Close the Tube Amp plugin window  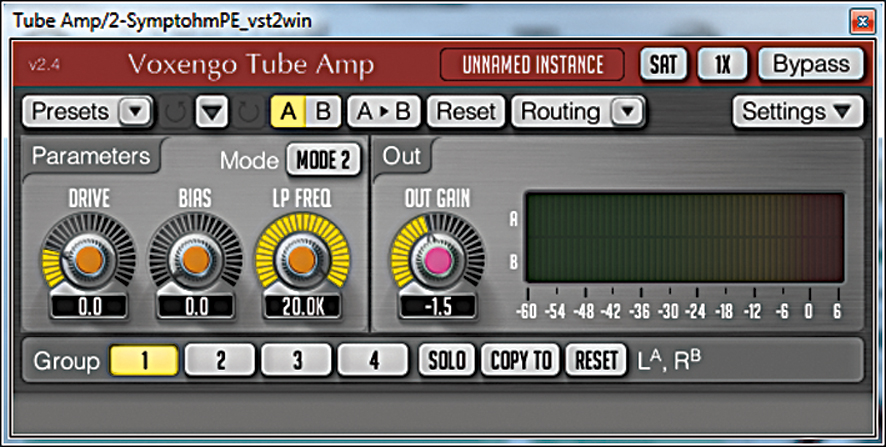click(x=862, y=23)
